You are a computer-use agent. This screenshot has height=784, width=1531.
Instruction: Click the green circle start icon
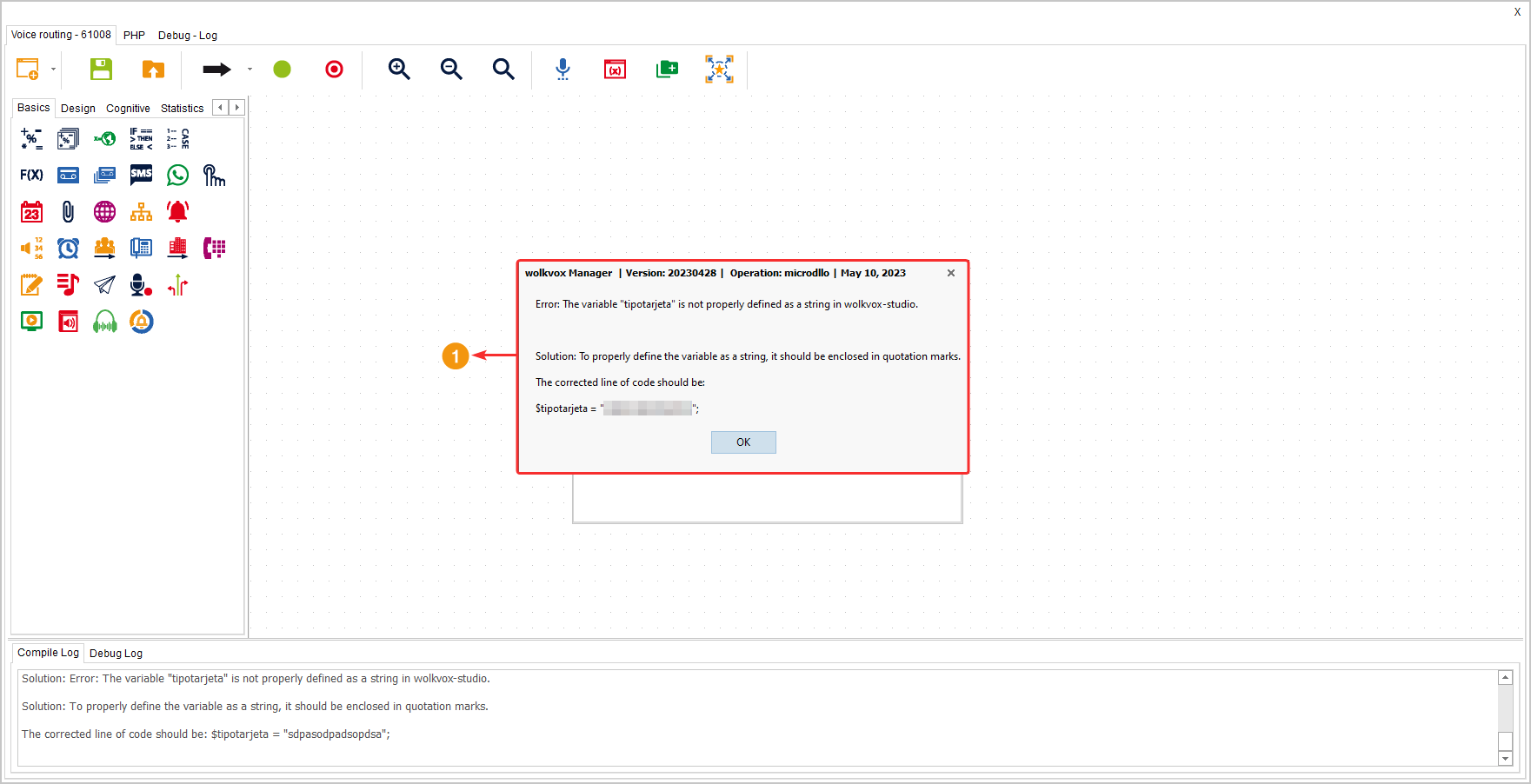pos(282,69)
